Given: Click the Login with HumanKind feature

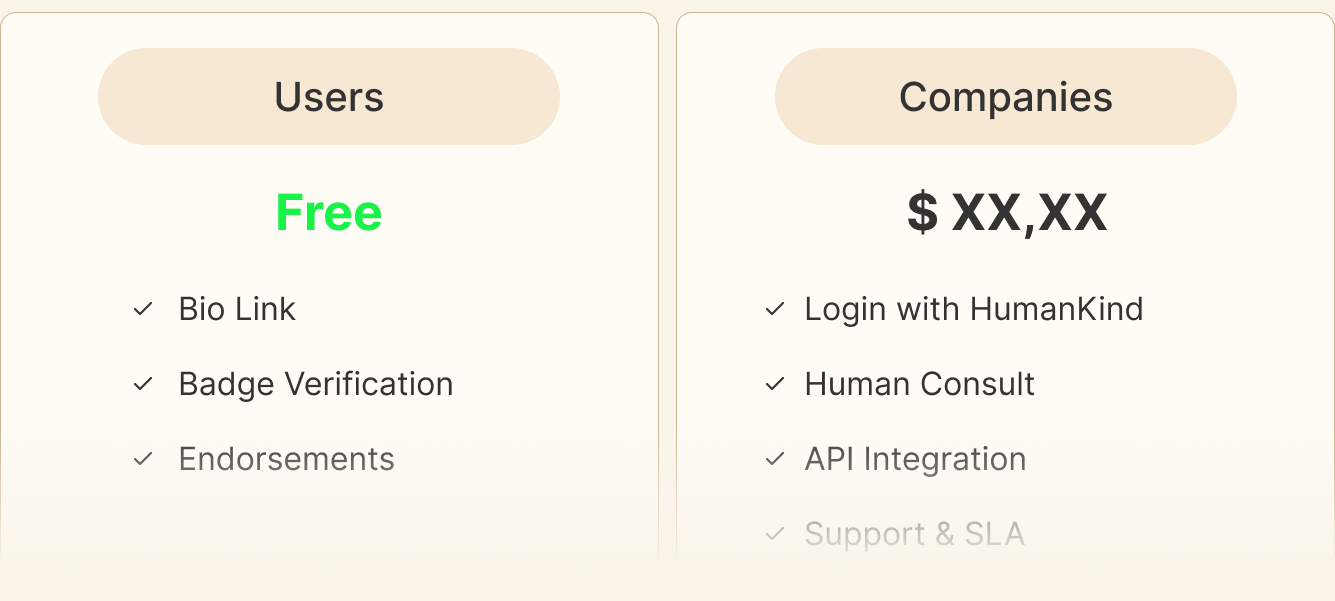Looking at the screenshot, I should tap(973, 309).
